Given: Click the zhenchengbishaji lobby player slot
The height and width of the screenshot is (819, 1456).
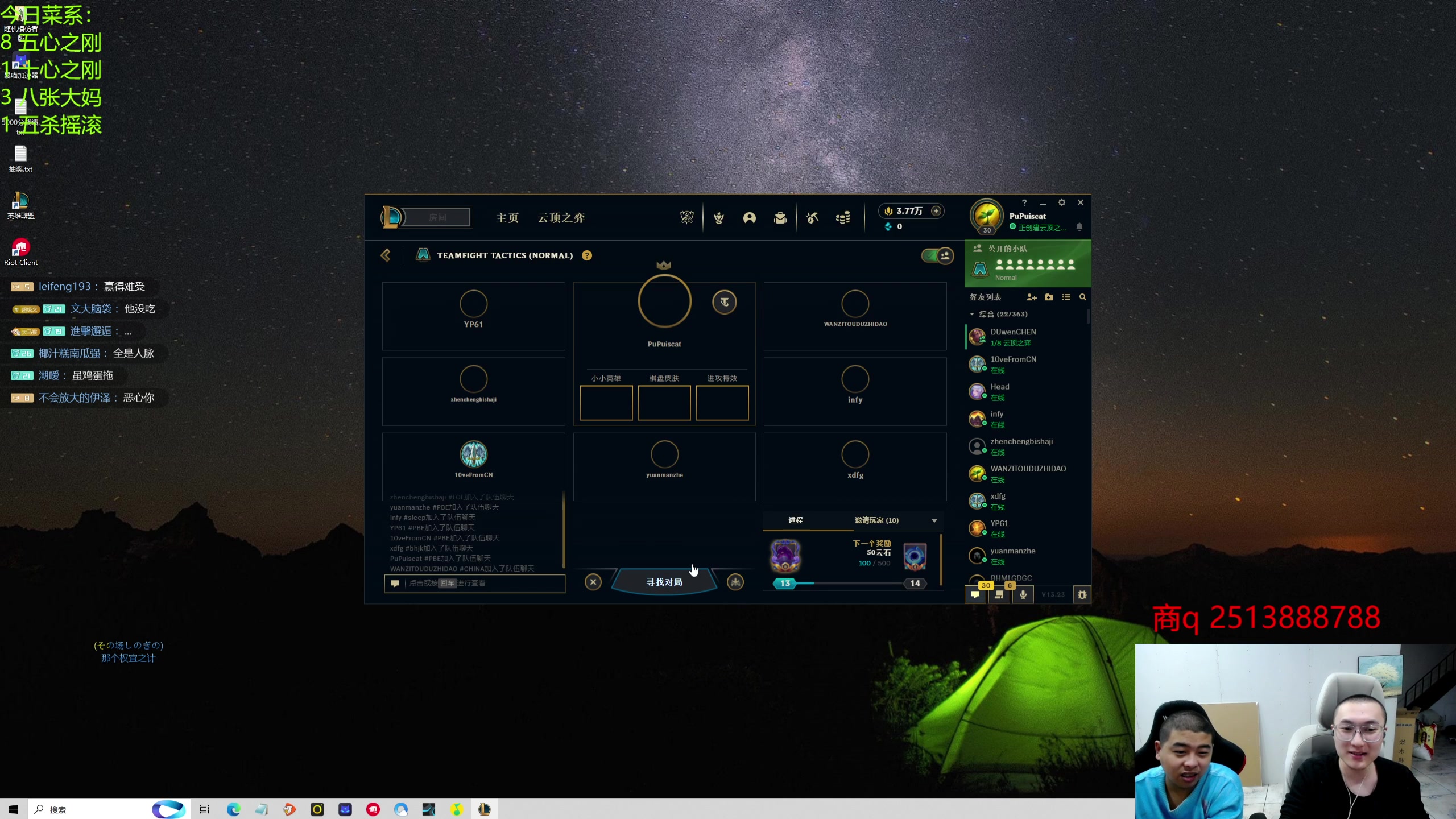Looking at the screenshot, I should point(474,391).
